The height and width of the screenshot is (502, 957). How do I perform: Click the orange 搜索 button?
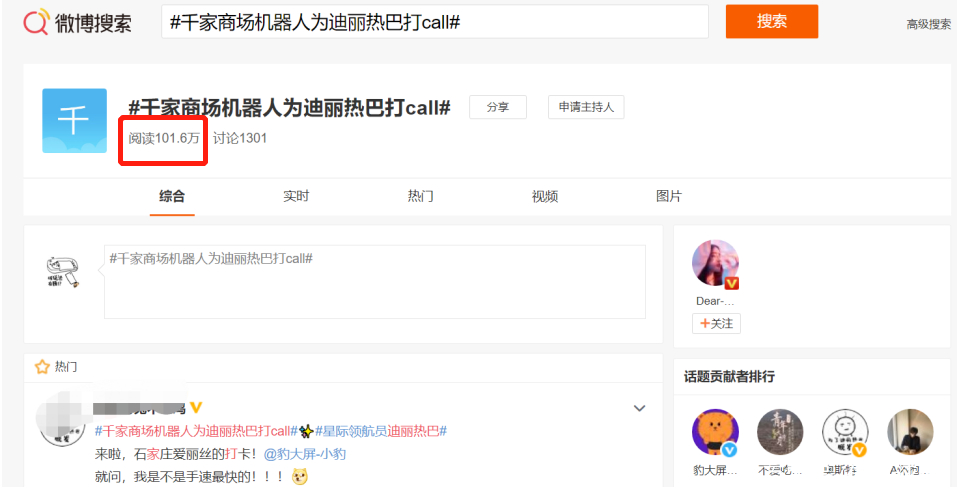[x=771, y=21]
